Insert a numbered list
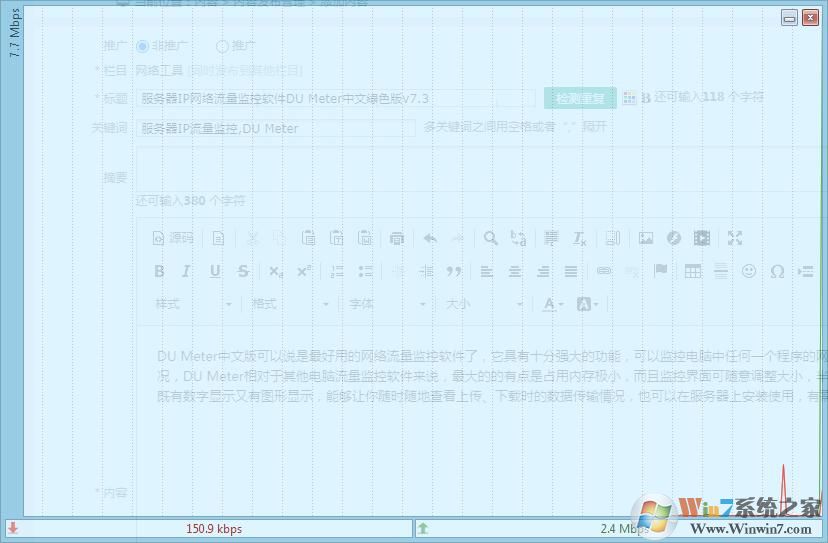 coord(337,272)
